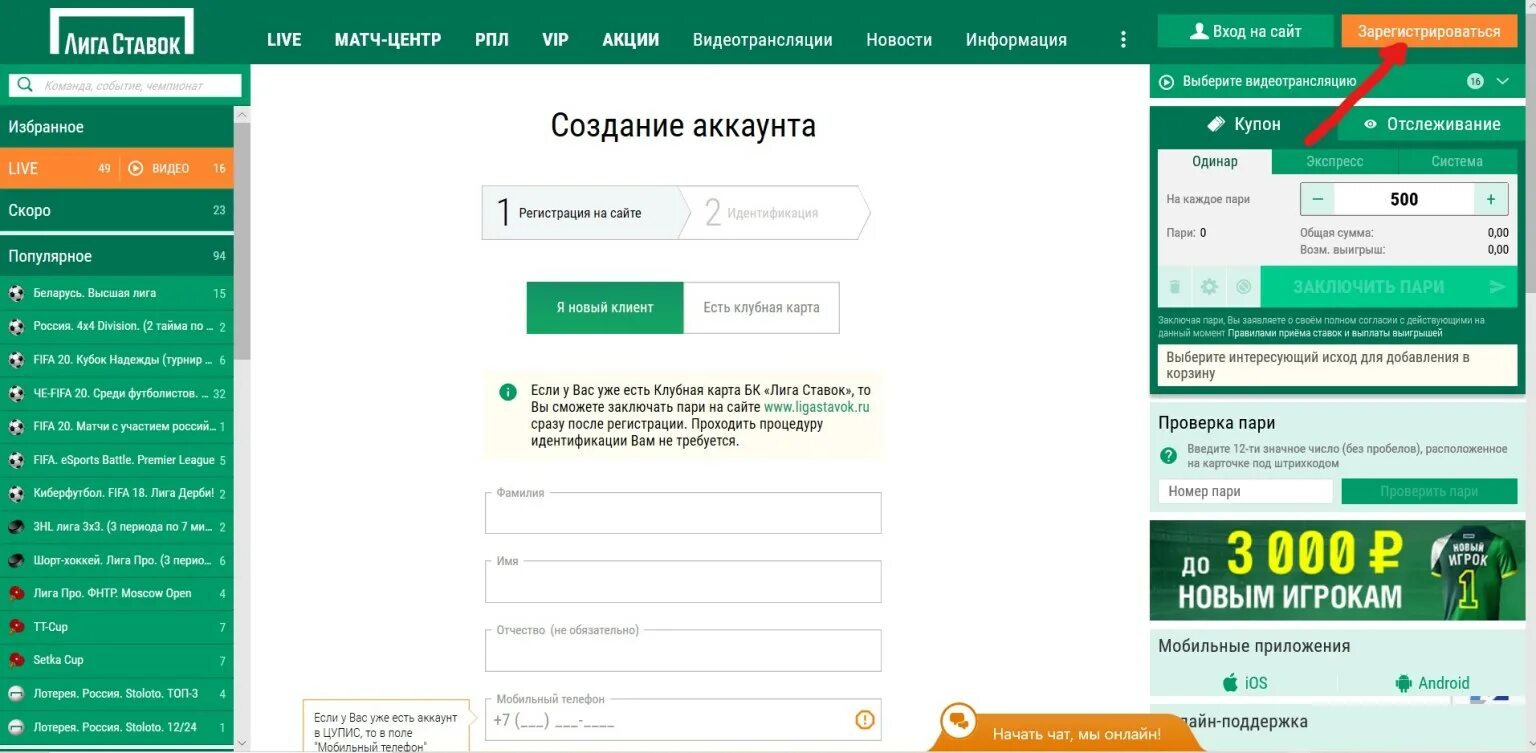1536x753 pixels.
Task: Click the team search input field
Action: (125, 85)
